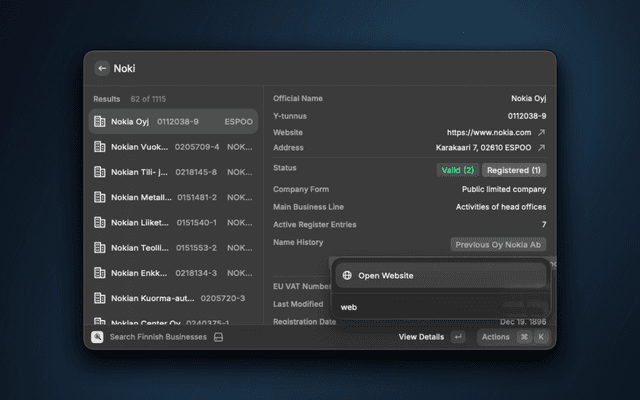Choose Open Website action
The image size is (640, 400).
coord(441,276)
